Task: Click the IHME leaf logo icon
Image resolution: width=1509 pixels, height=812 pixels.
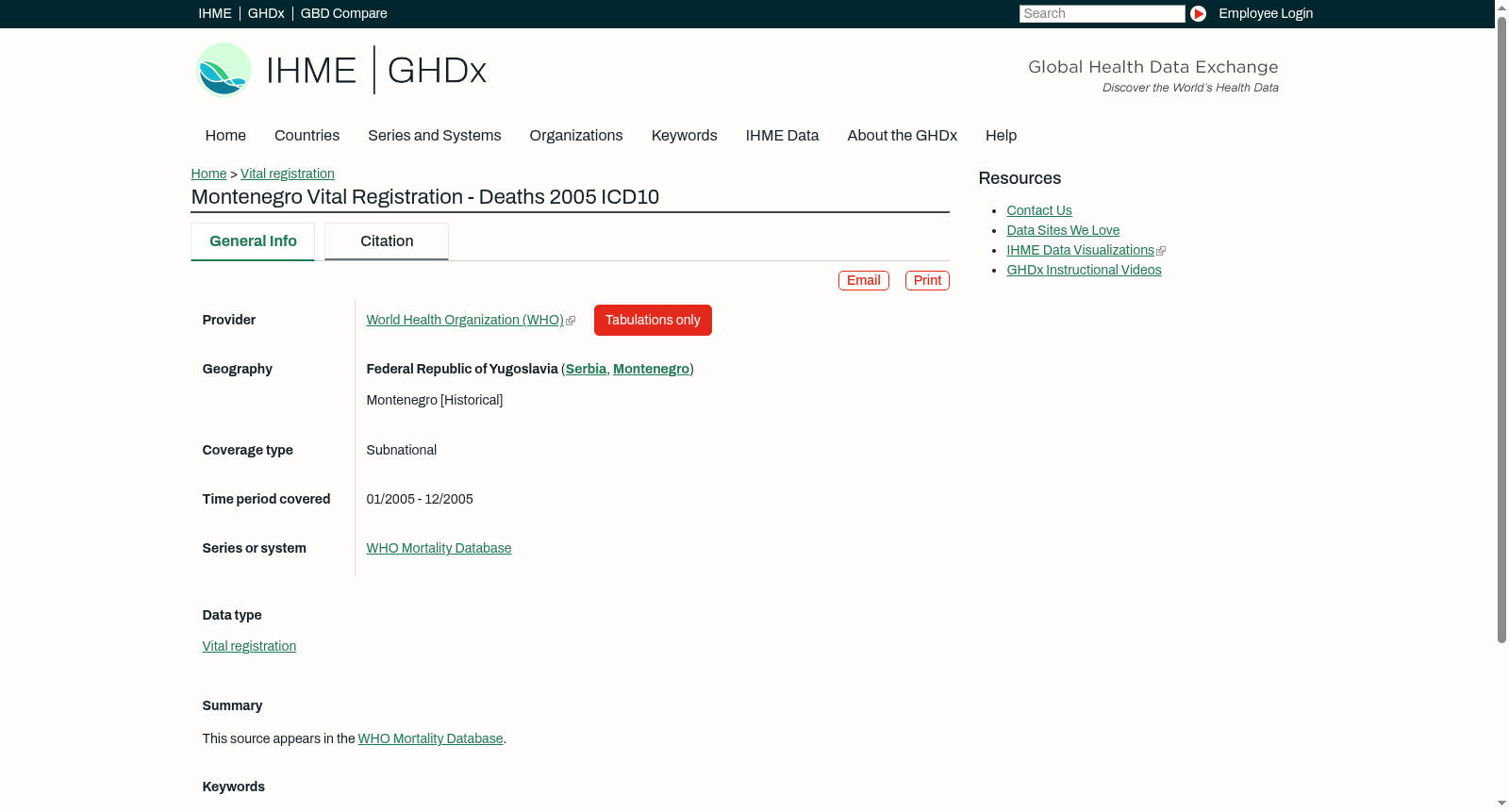Action: tap(224, 70)
